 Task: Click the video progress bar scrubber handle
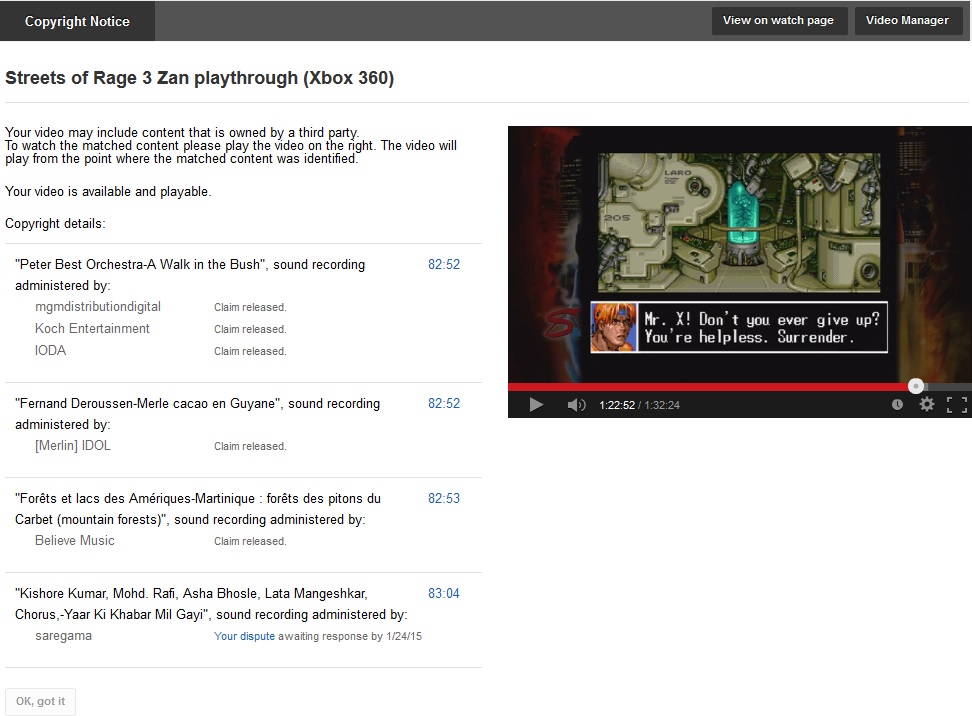(916, 386)
